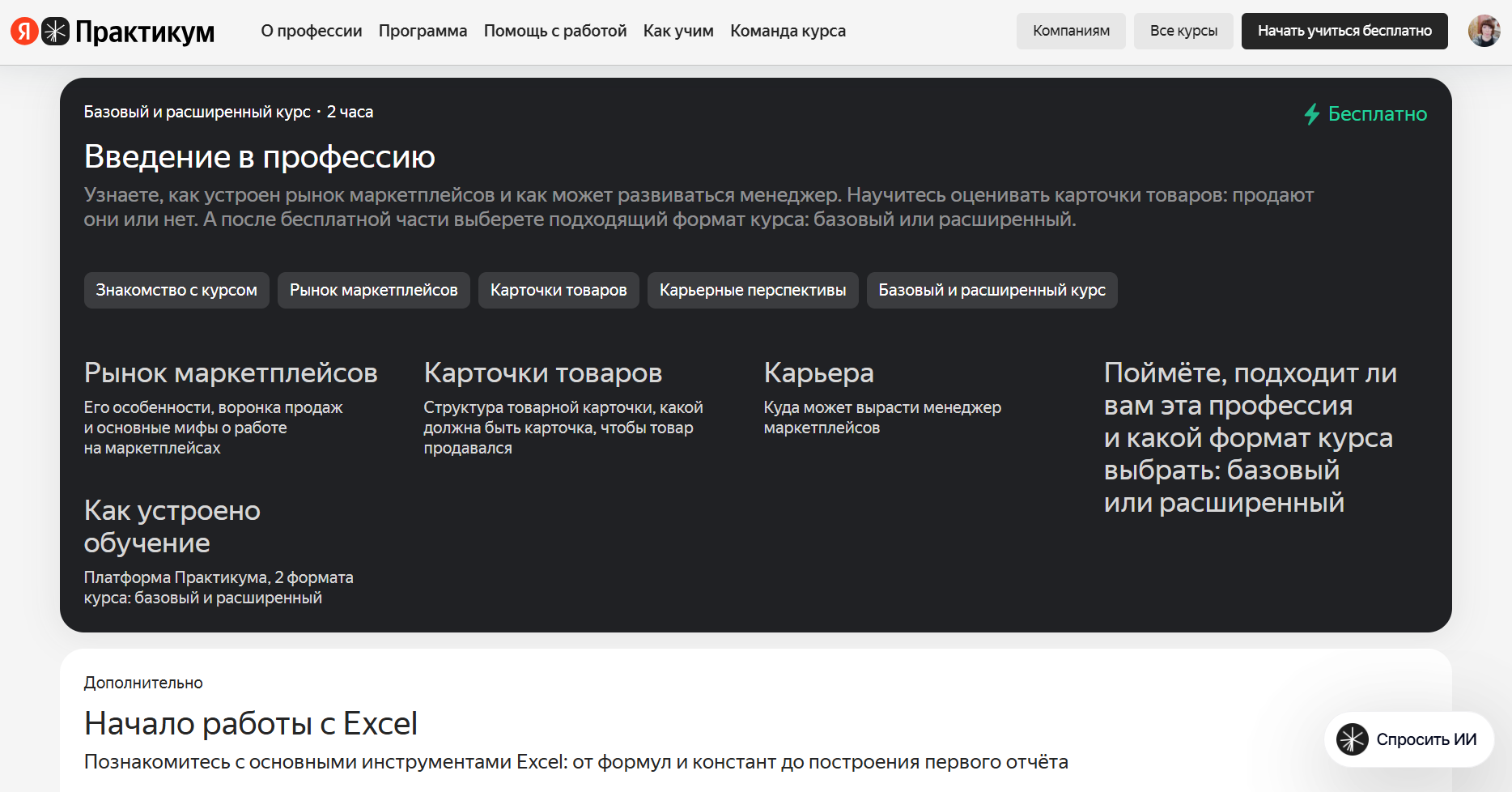Go to the Программа section

pos(423,31)
